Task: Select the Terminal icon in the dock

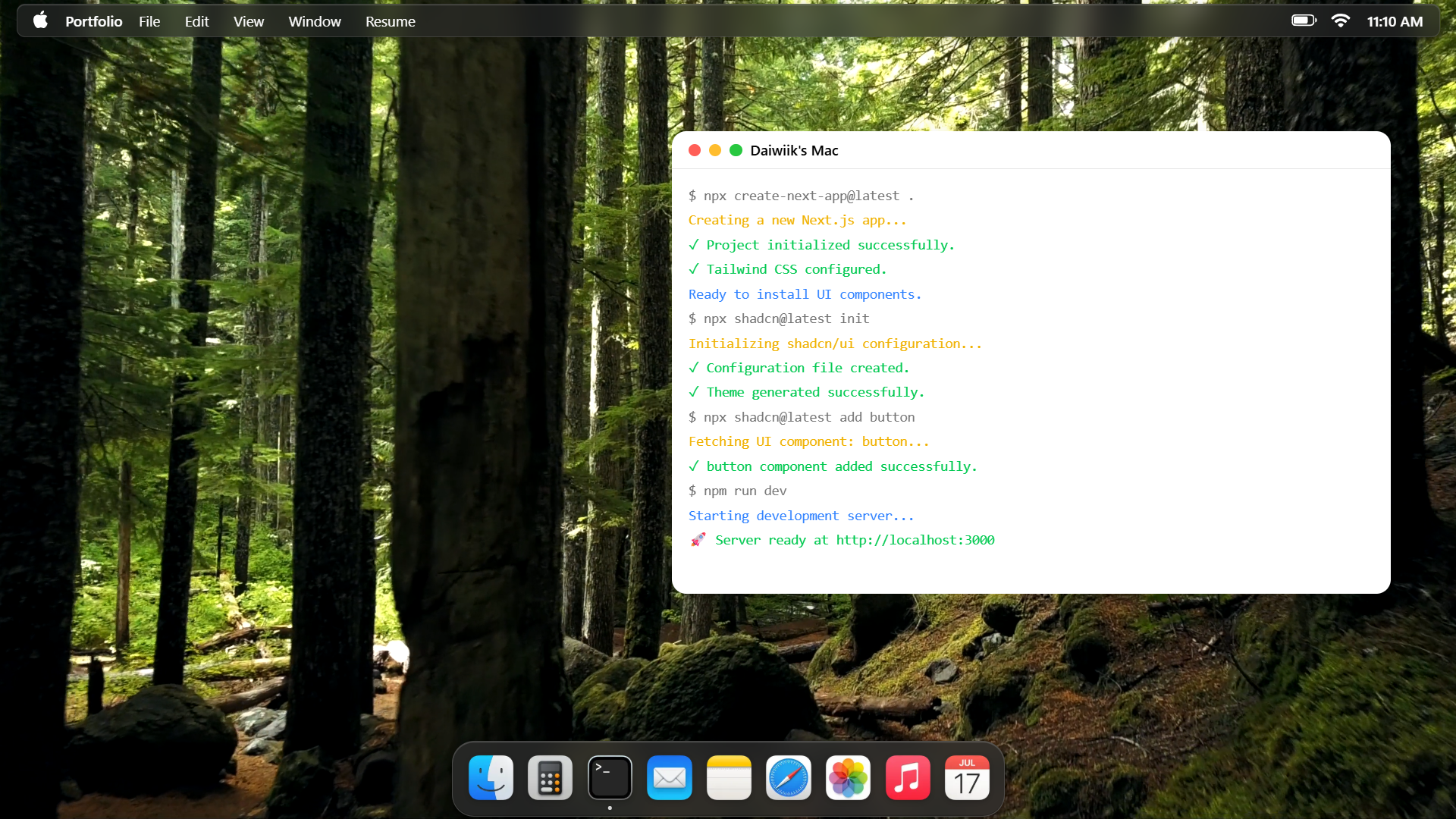Action: pyautogui.click(x=610, y=777)
